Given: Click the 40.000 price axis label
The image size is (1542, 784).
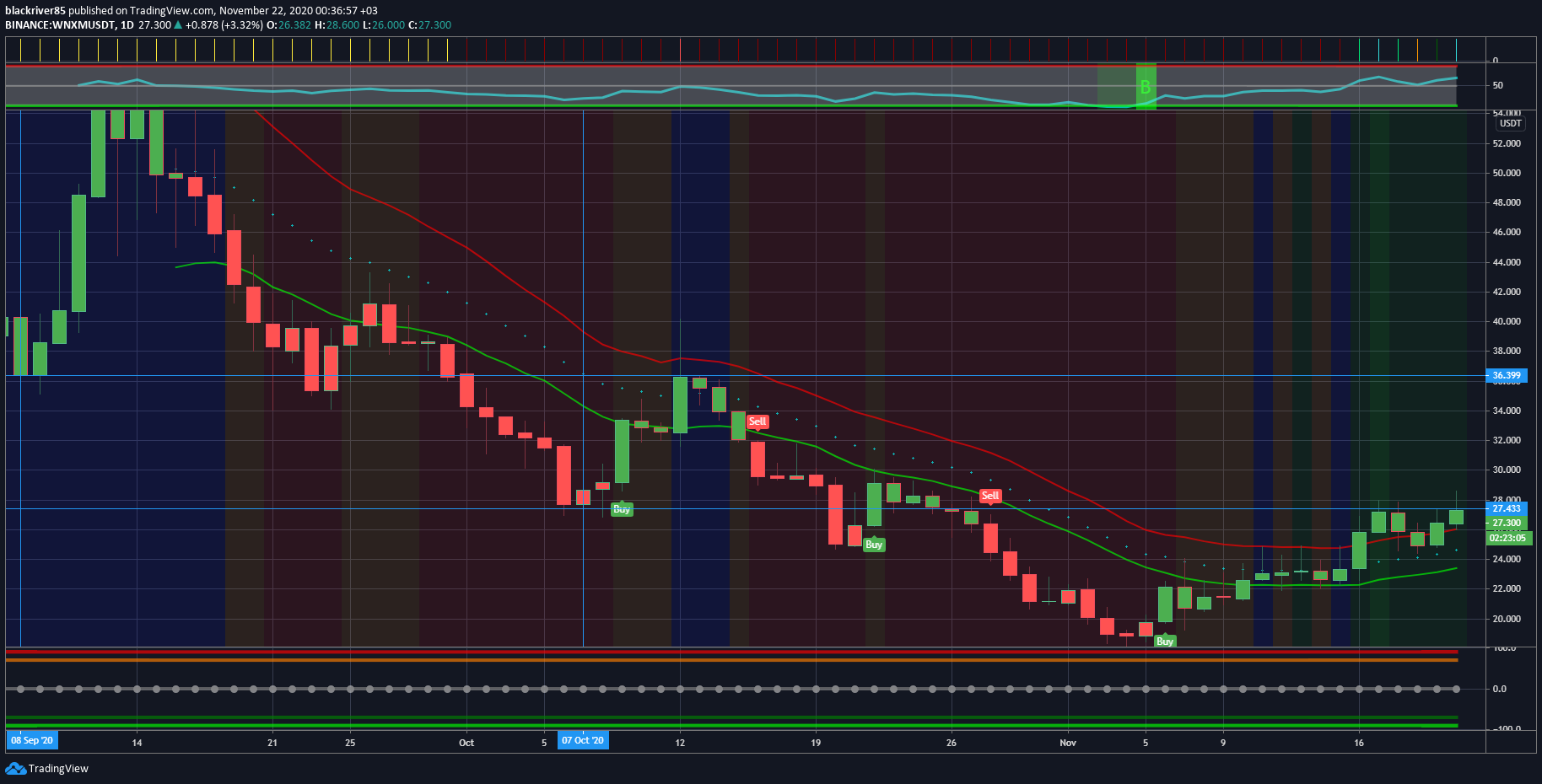Looking at the screenshot, I should 1507,321.
